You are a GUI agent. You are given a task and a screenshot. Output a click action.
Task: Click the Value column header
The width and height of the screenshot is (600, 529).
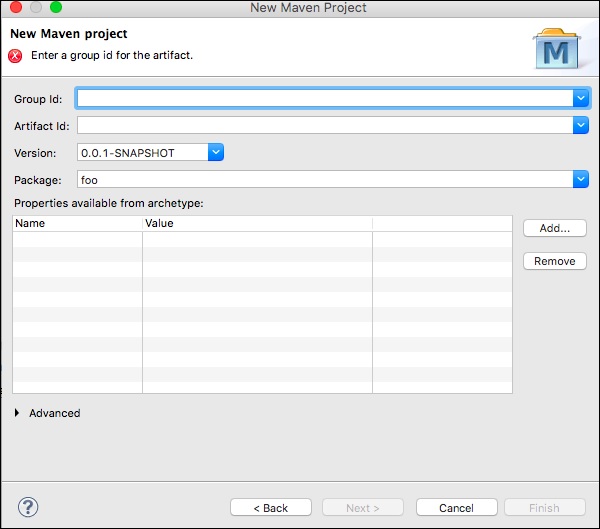[x=257, y=223]
